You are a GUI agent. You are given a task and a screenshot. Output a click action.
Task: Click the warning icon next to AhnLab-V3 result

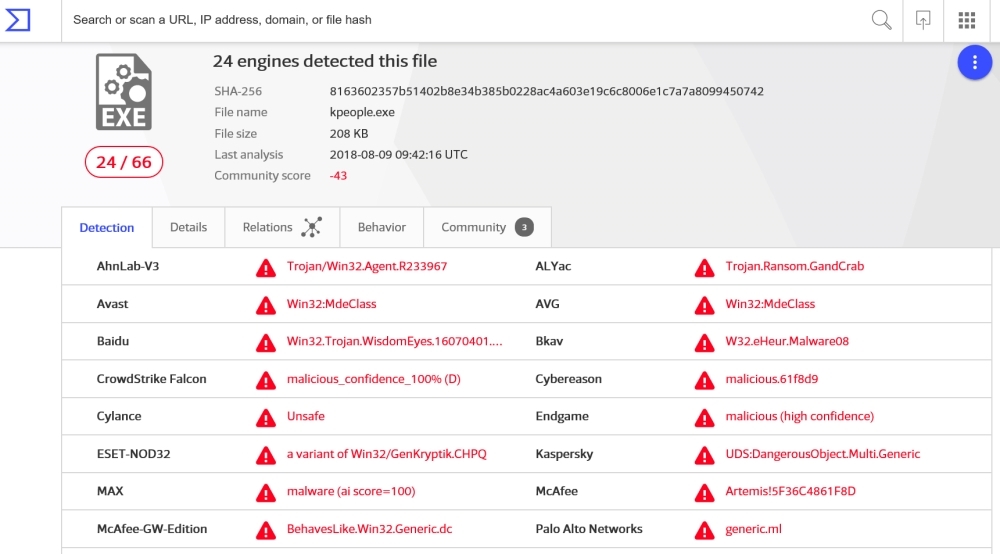266,268
